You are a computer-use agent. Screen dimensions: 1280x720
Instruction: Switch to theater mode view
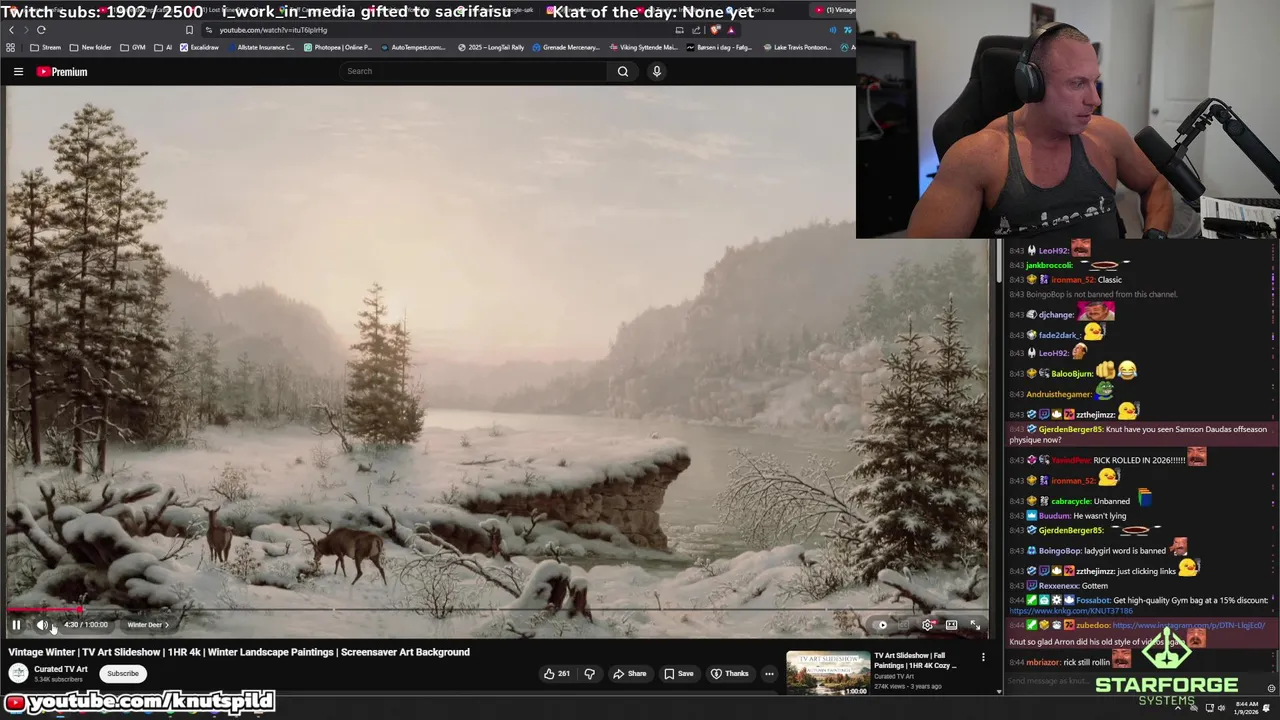coord(951,625)
